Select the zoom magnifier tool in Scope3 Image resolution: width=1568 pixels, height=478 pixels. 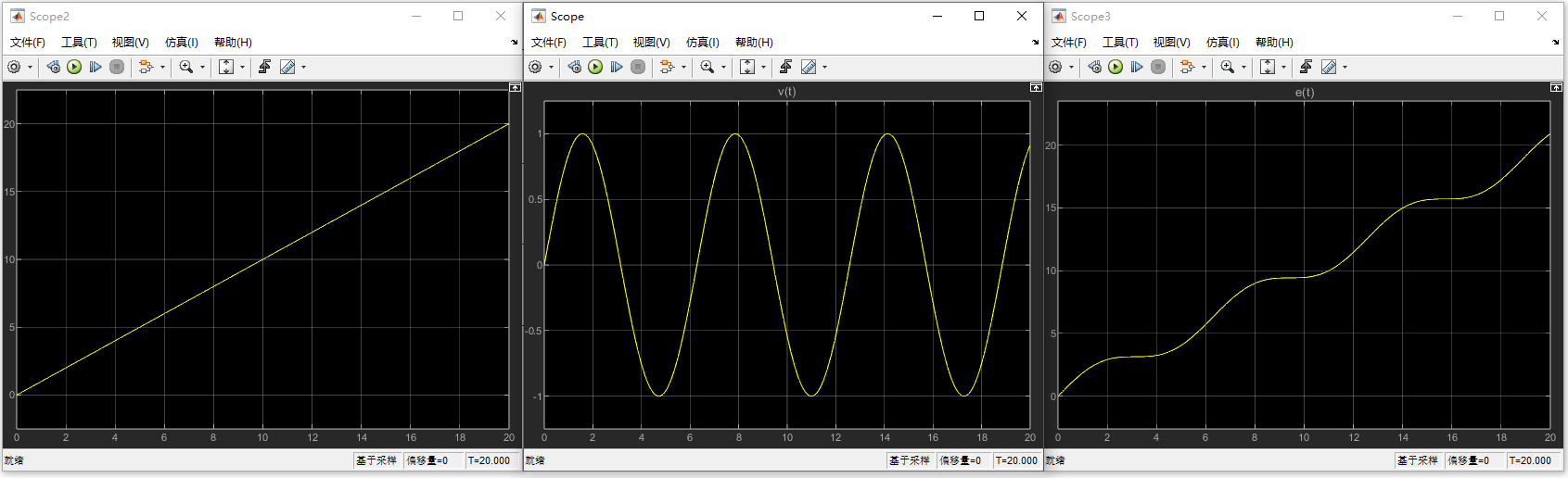click(x=1227, y=67)
